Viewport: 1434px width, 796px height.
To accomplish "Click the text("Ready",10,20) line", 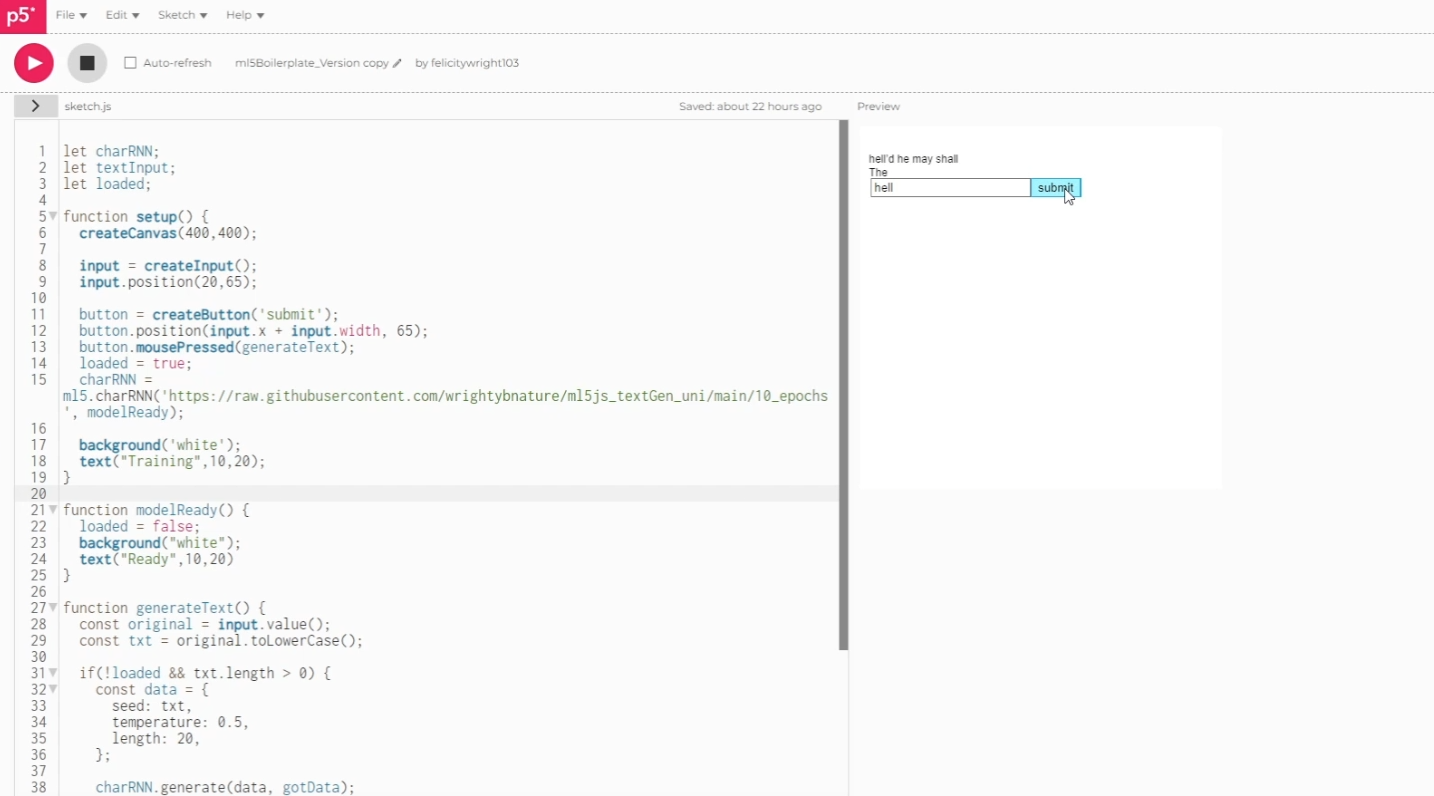I will pyautogui.click(x=156, y=559).
